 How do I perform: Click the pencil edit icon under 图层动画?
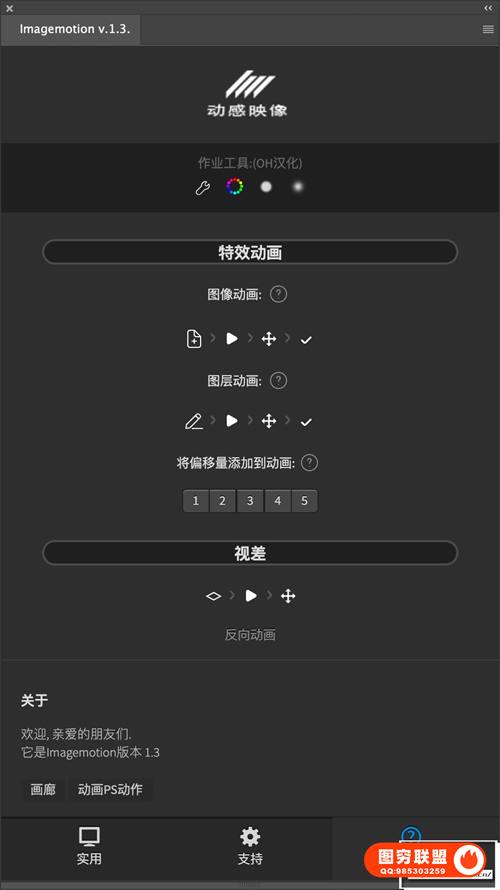(194, 421)
